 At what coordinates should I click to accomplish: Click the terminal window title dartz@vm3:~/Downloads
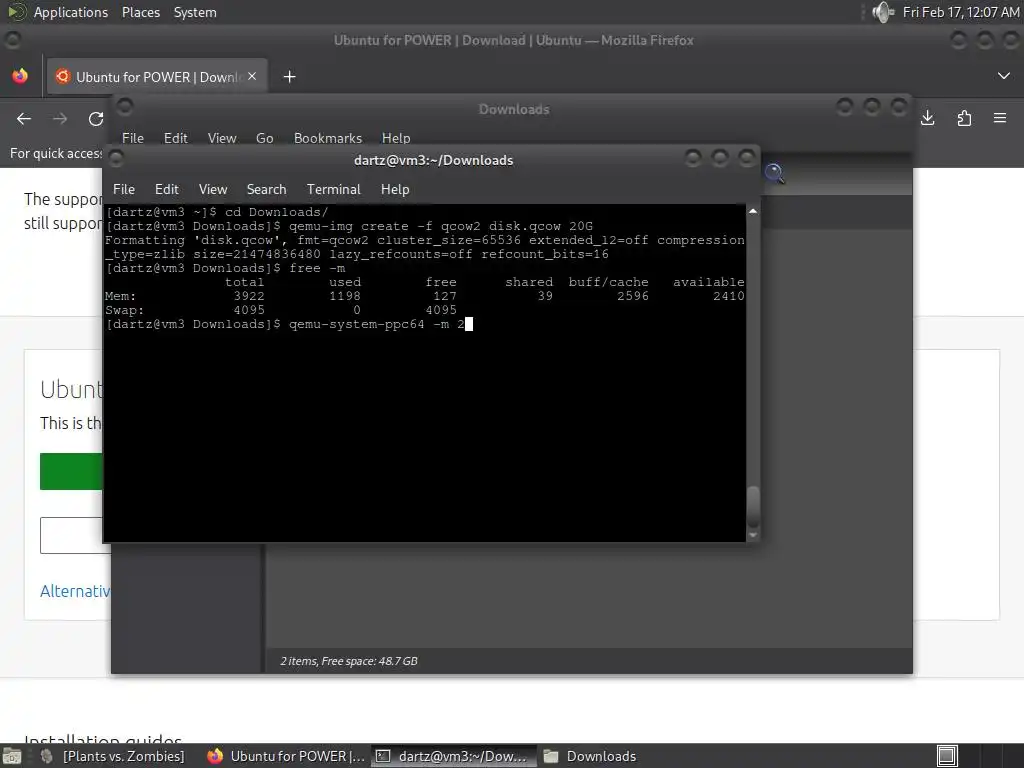click(x=434, y=160)
